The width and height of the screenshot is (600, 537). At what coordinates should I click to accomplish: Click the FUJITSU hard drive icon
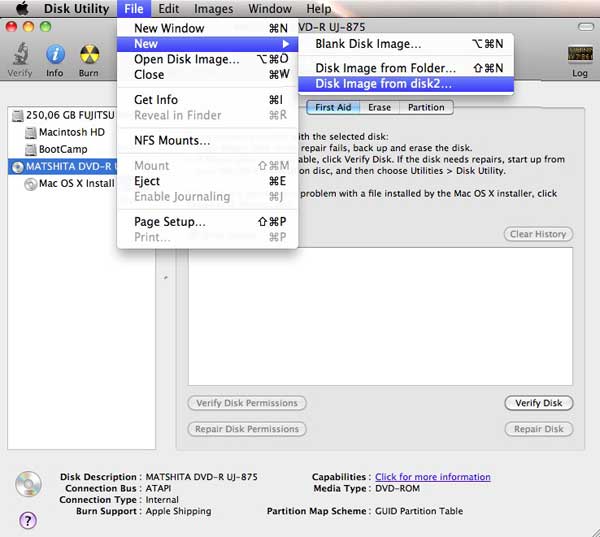click(x=17, y=115)
